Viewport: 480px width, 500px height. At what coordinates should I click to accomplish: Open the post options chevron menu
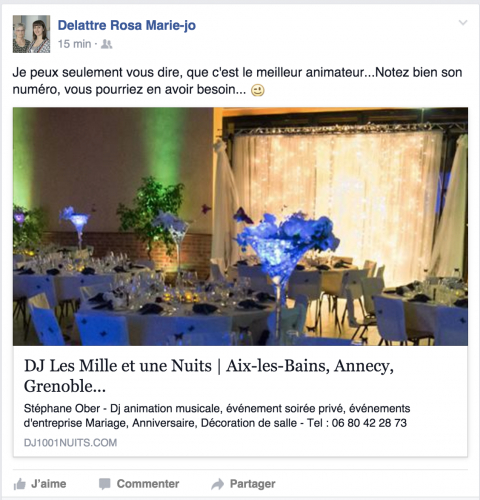tap(463, 23)
